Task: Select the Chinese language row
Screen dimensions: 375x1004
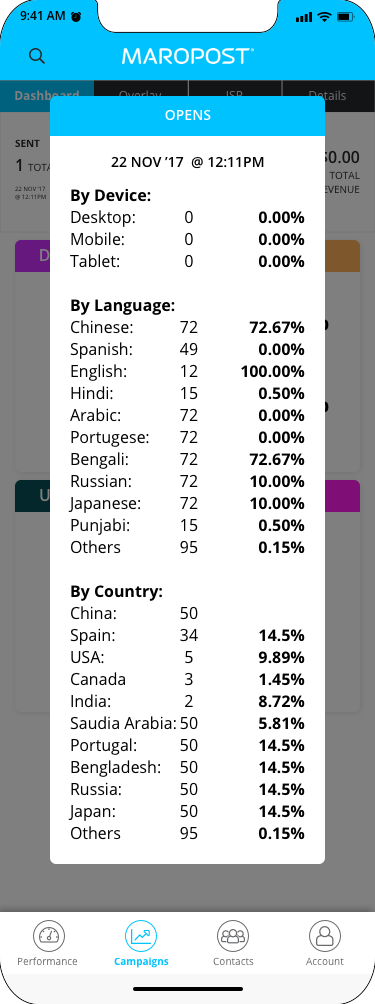Action: [x=188, y=328]
